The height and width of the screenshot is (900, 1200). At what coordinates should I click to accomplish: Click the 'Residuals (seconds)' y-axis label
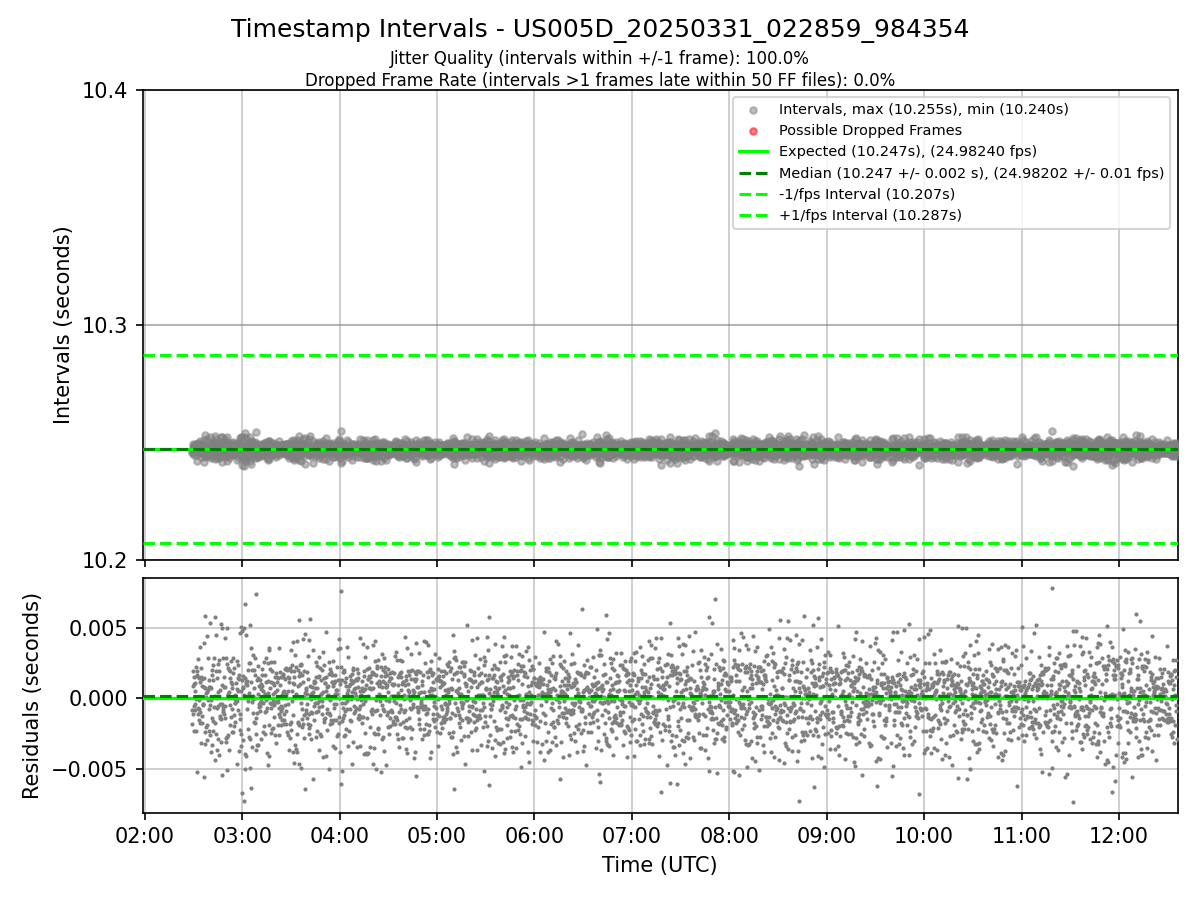click(32, 696)
